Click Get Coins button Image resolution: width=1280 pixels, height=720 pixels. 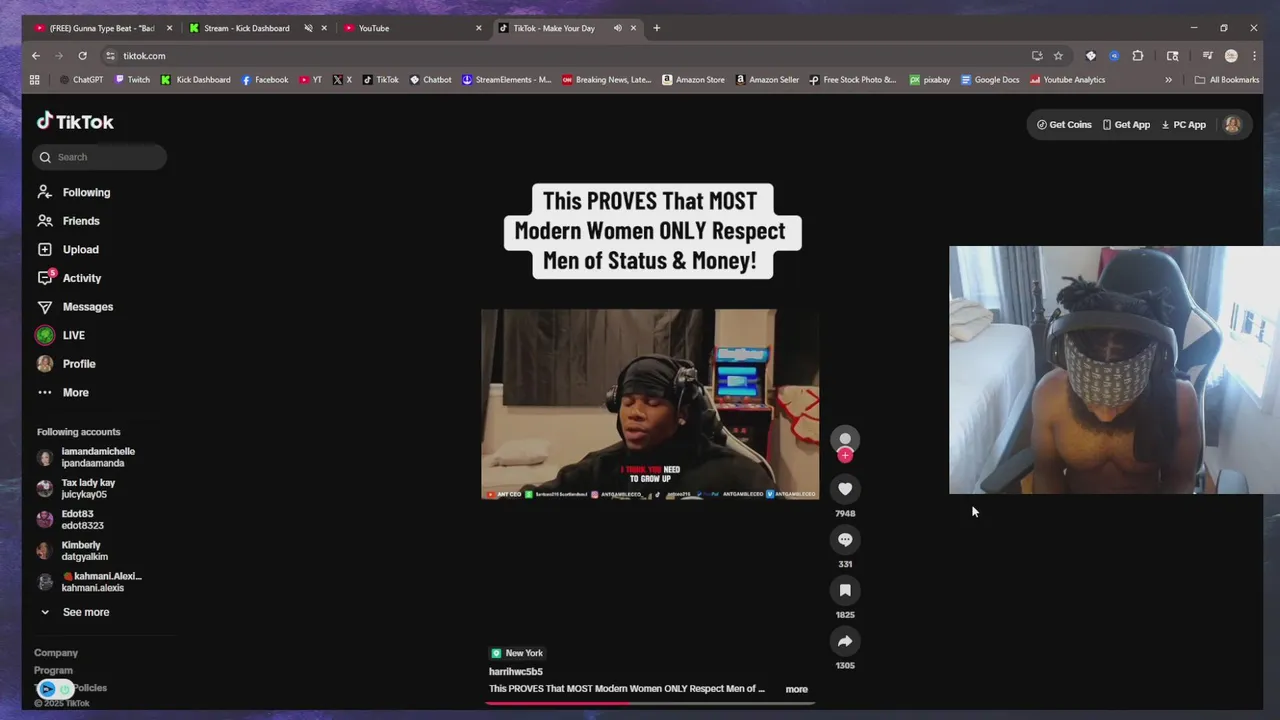pyautogui.click(x=1064, y=125)
